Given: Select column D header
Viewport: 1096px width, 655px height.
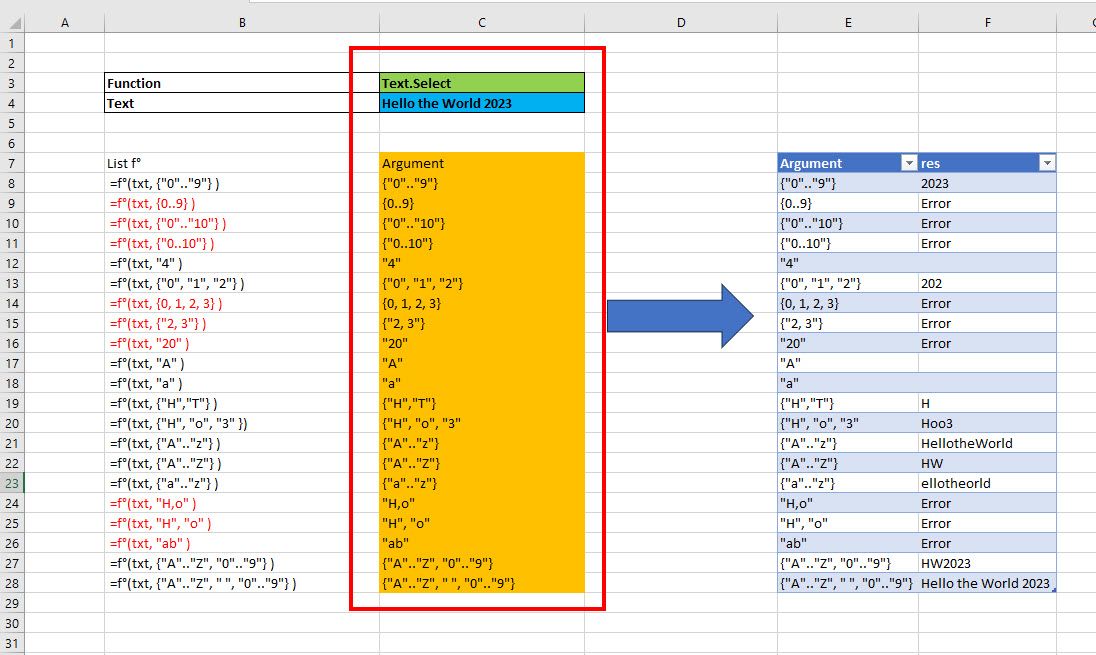Looking at the screenshot, I should coord(681,22).
